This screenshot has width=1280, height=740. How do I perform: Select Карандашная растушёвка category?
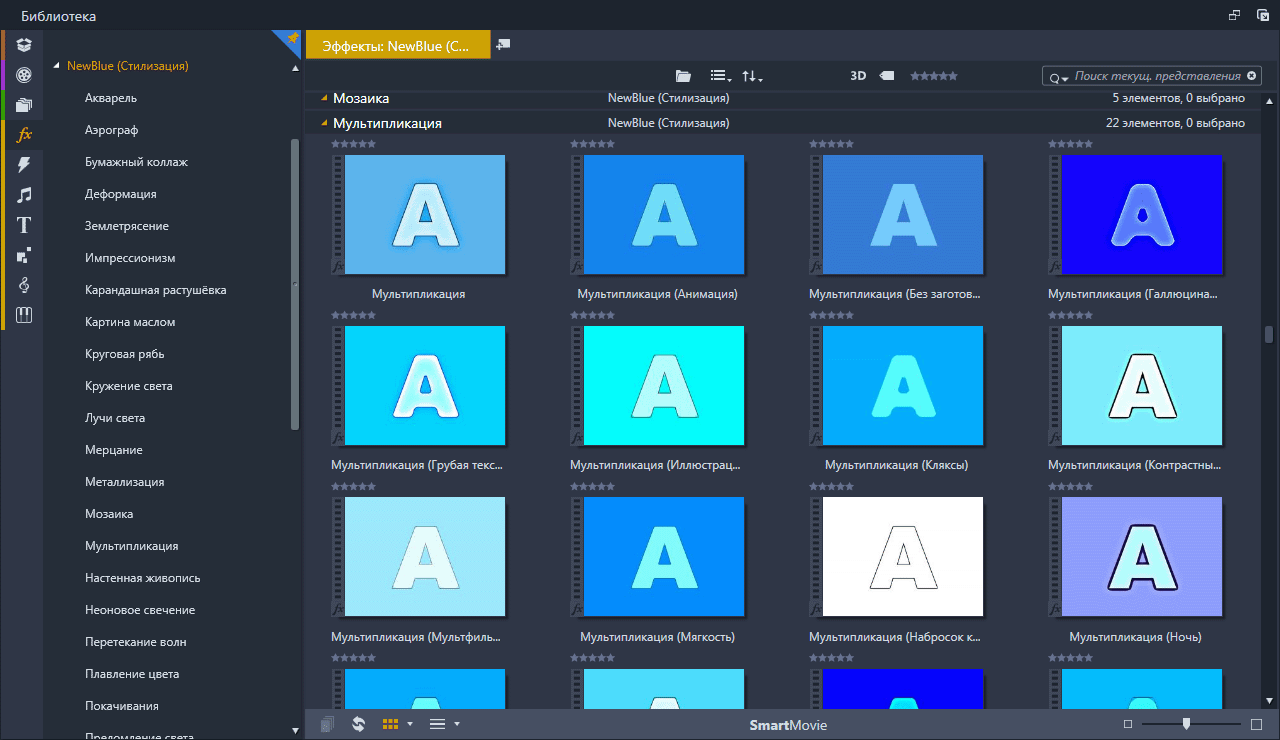(x=156, y=290)
